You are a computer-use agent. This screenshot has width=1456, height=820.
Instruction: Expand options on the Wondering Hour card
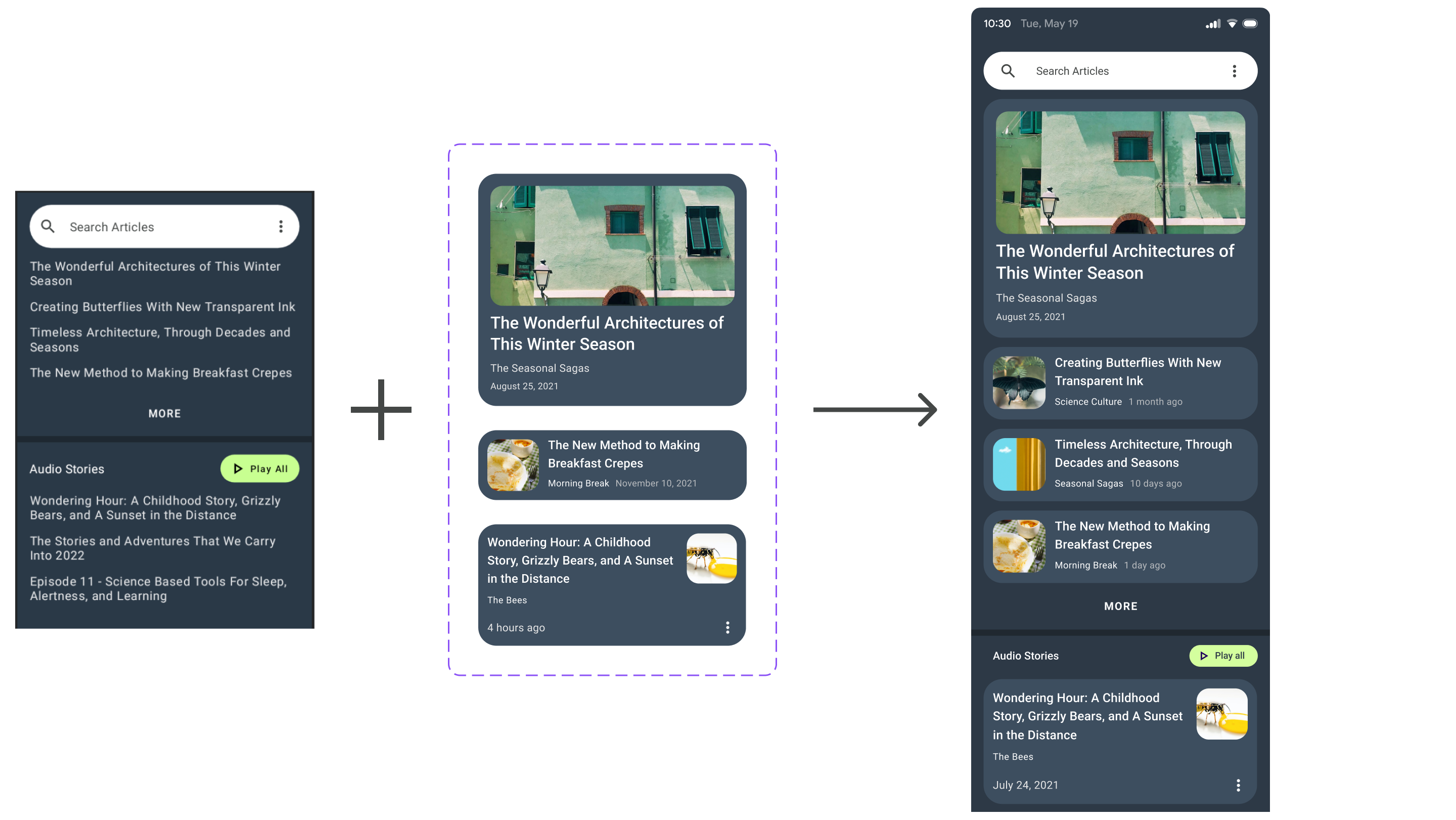[x=727, y=628]
